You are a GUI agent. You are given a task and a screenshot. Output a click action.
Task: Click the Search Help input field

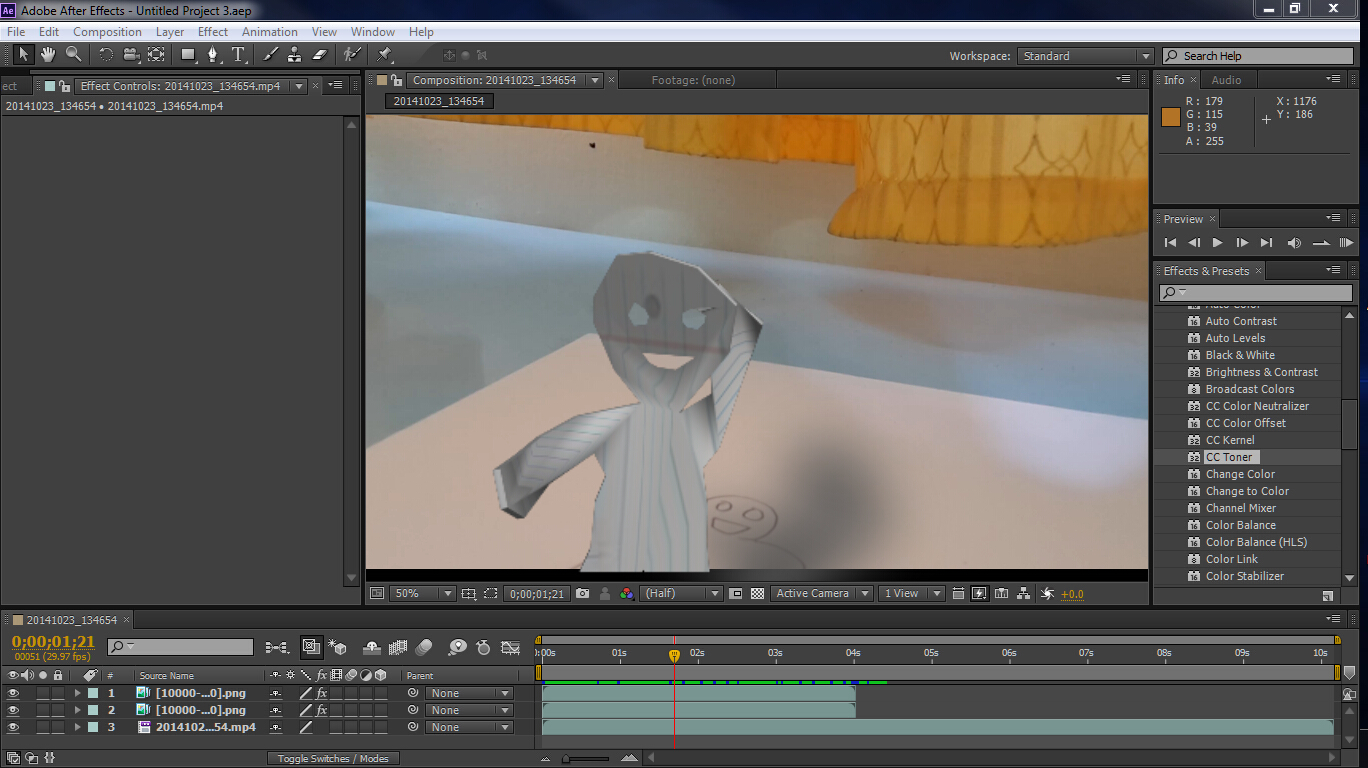[1256, 56]
